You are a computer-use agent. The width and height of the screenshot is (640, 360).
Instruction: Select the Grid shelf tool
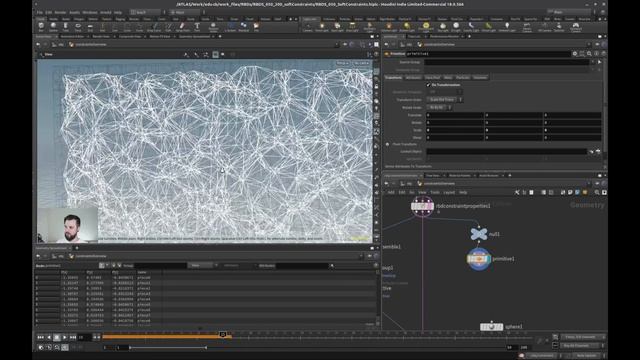coord(90,27)
